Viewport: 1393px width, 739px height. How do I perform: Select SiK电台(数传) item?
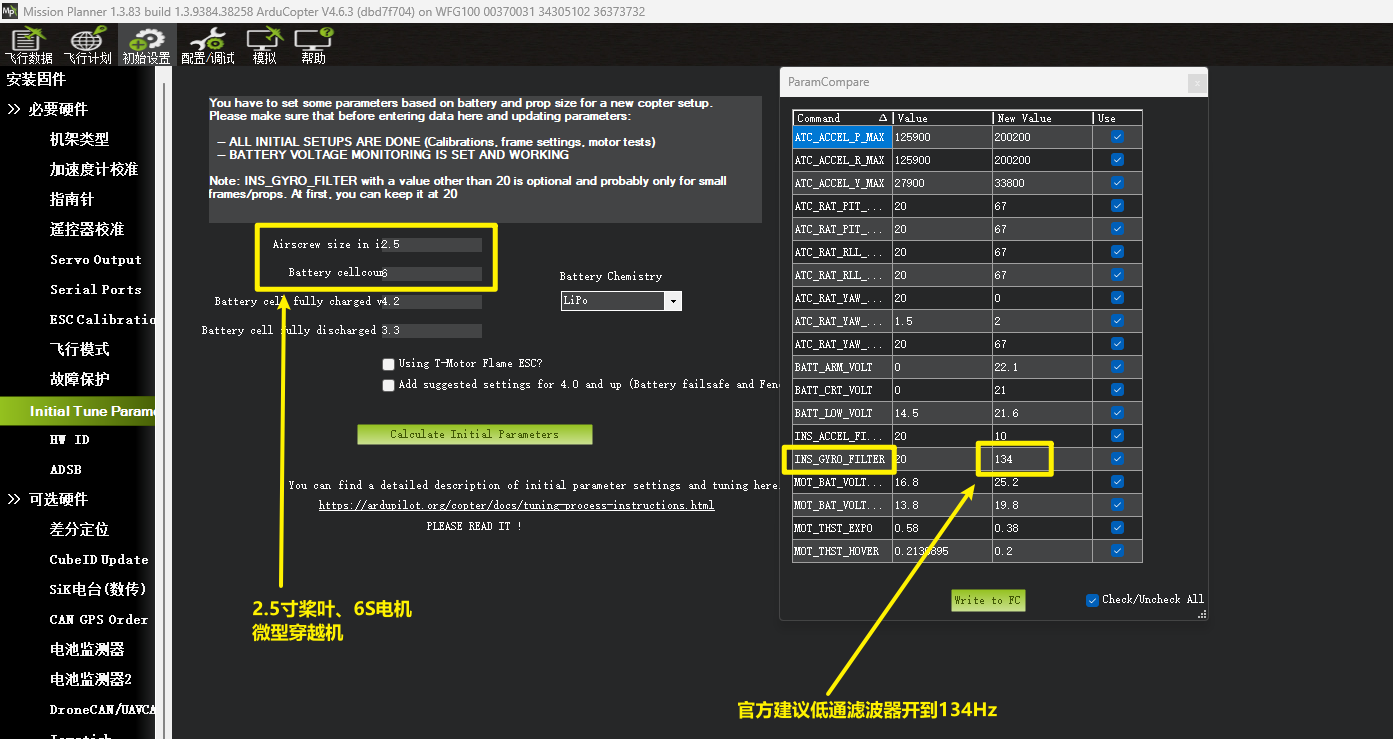pos(98,589)
